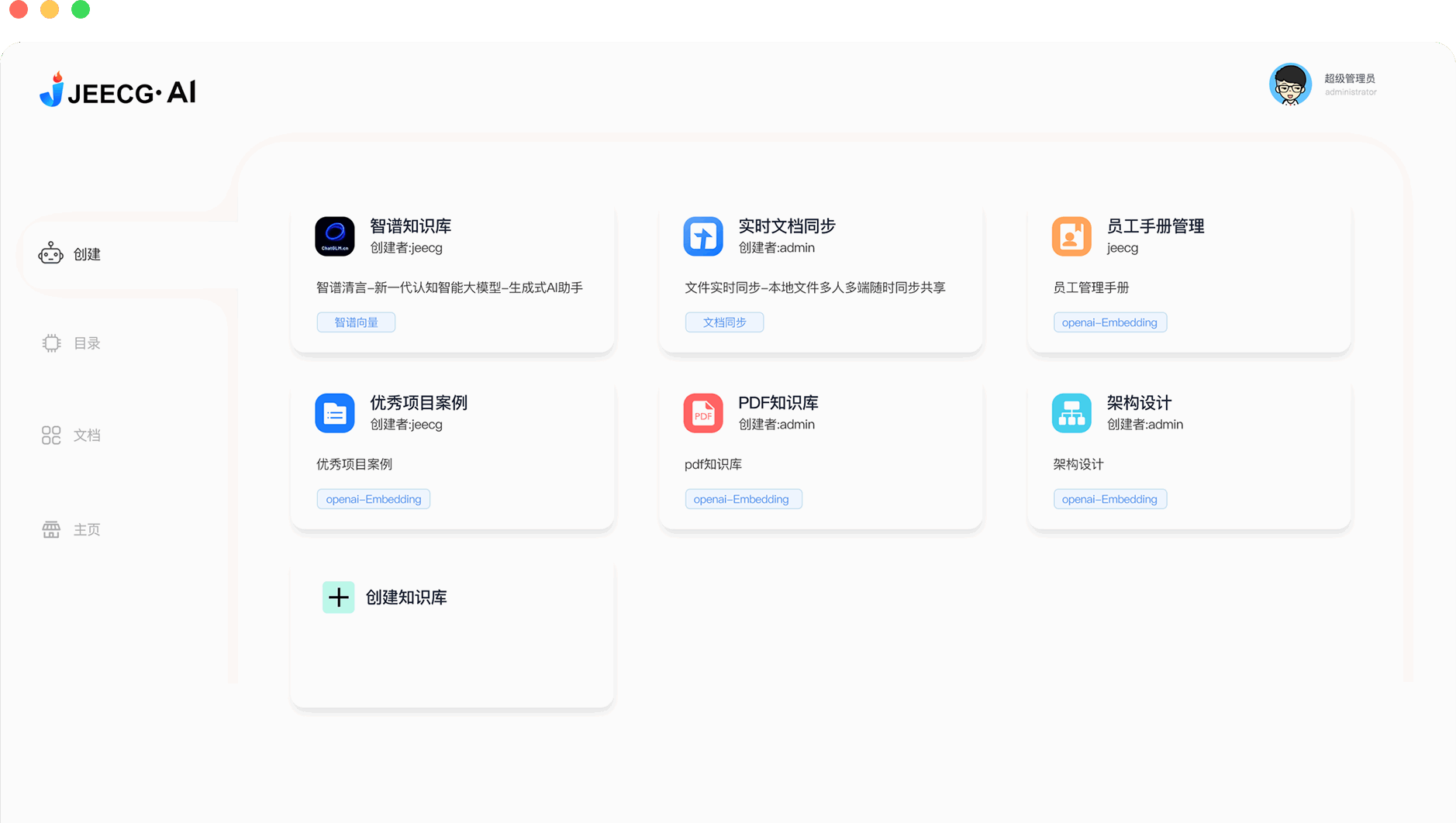
Task: Open the 智谱知识库 ChatGLM icon
Action: (x=334, y=236)
